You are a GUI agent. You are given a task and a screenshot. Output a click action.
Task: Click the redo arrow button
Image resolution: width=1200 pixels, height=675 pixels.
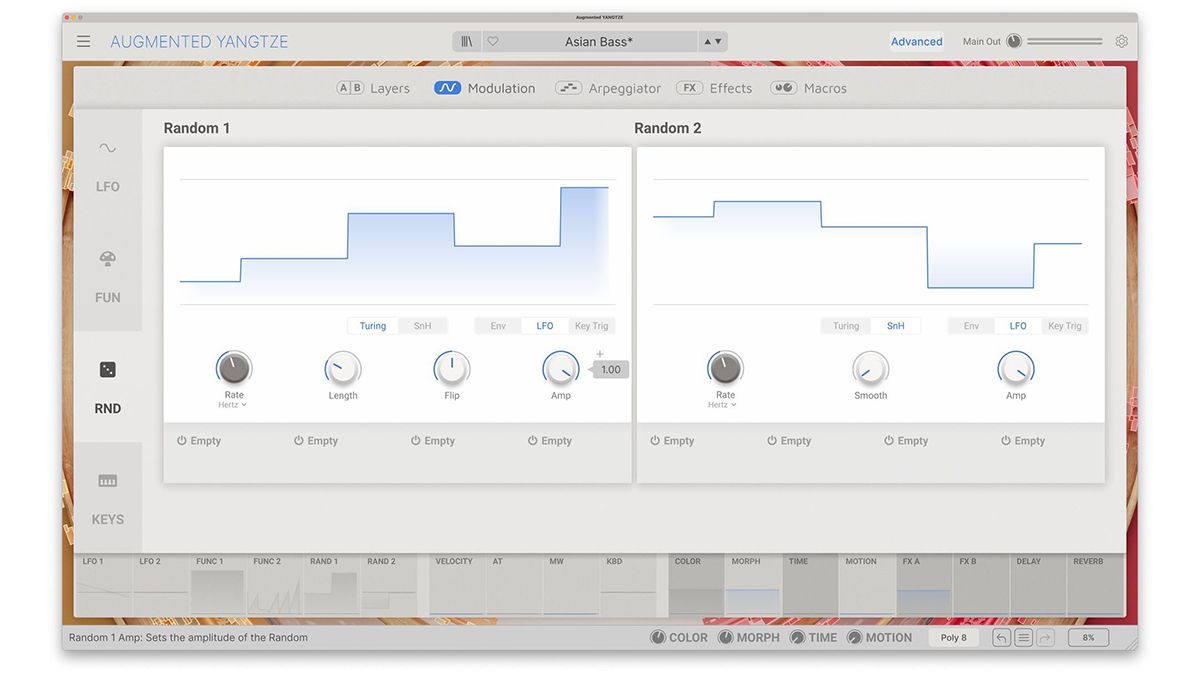(x=1045, y=637)
